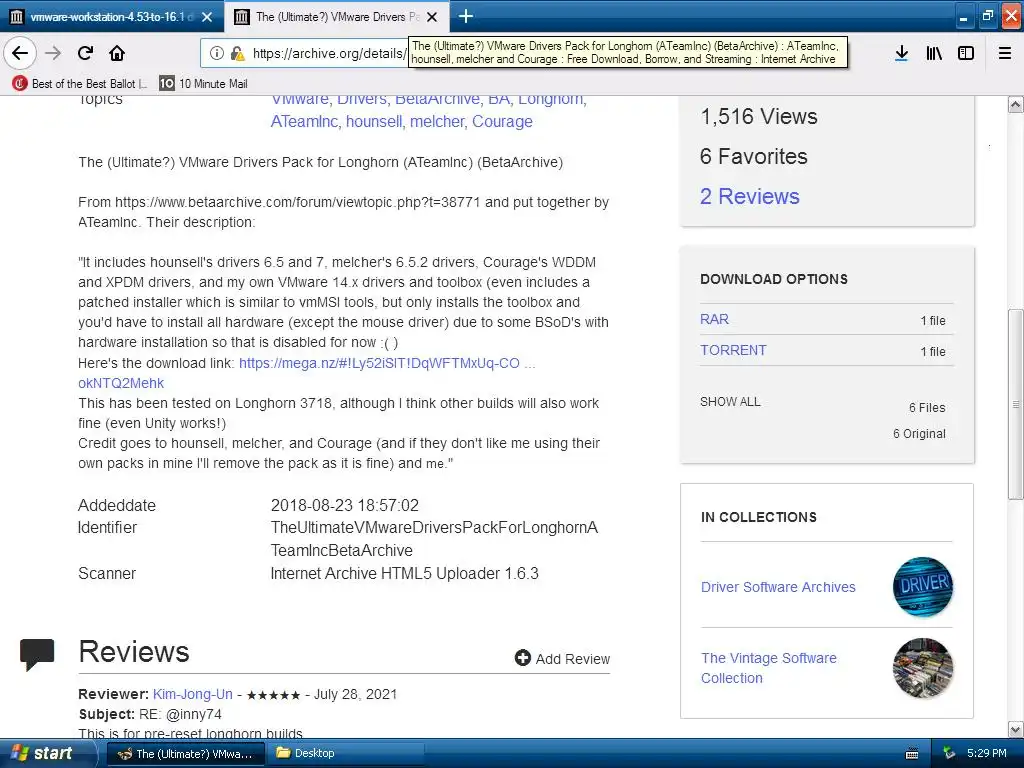Open the Library bookshelf icon
This screenshot has width=1024, height=768.
pos(934,53)
